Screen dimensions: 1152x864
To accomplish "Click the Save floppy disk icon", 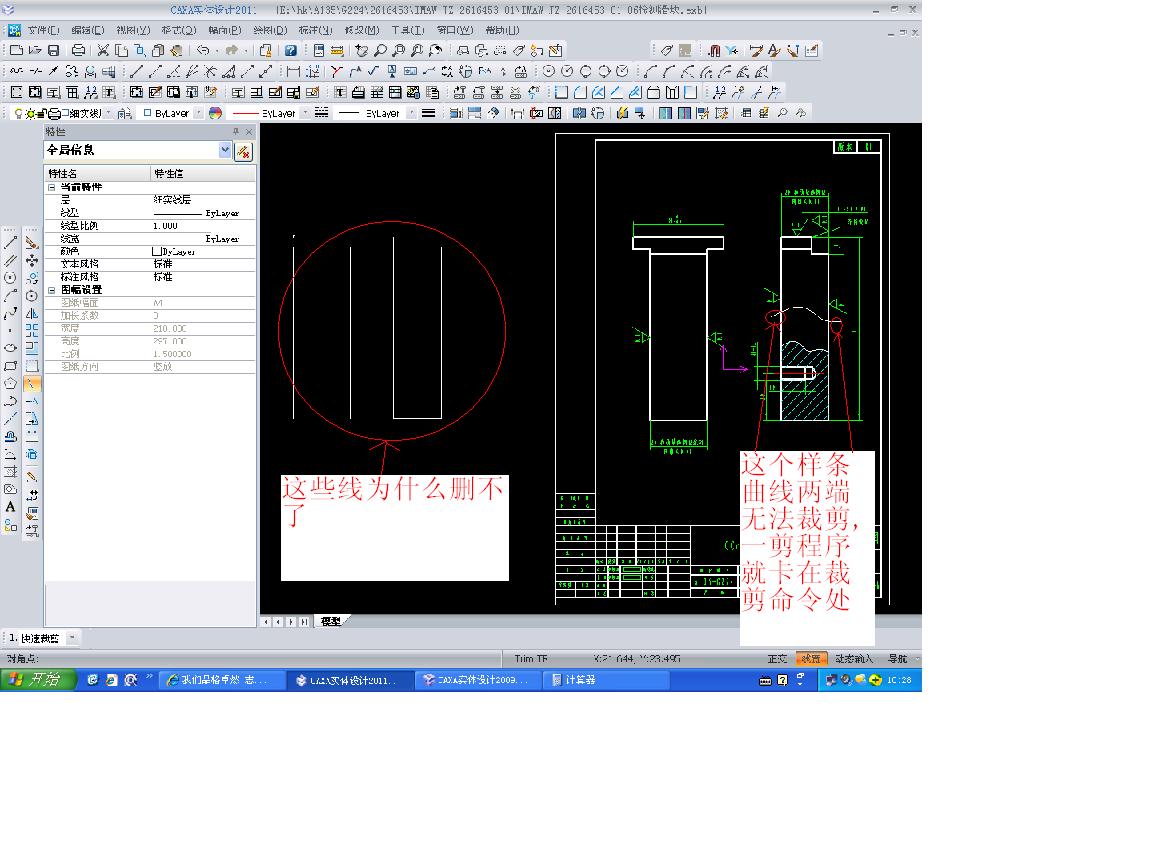I will pos(54,50).
